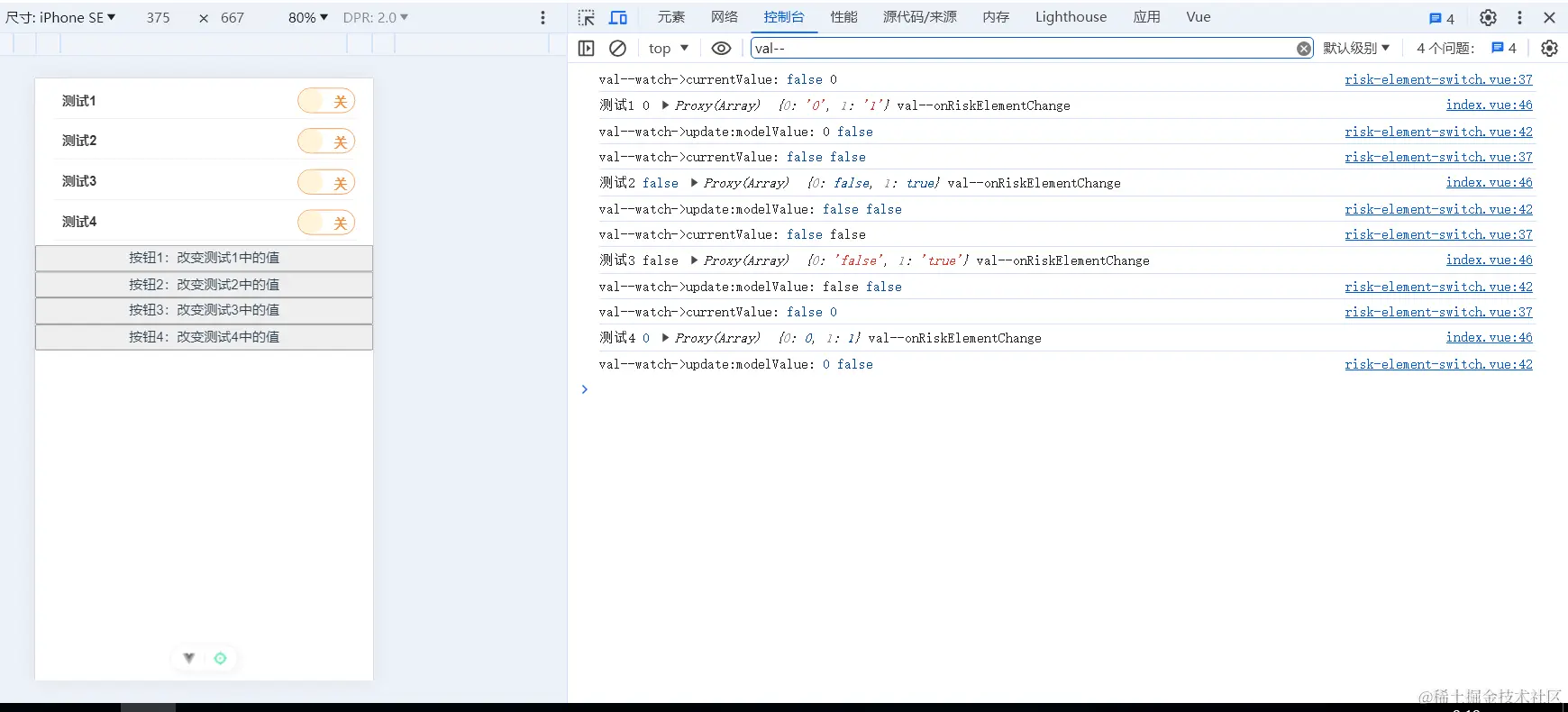Open the 80% zoom dropdown

(x=308, y=18)
